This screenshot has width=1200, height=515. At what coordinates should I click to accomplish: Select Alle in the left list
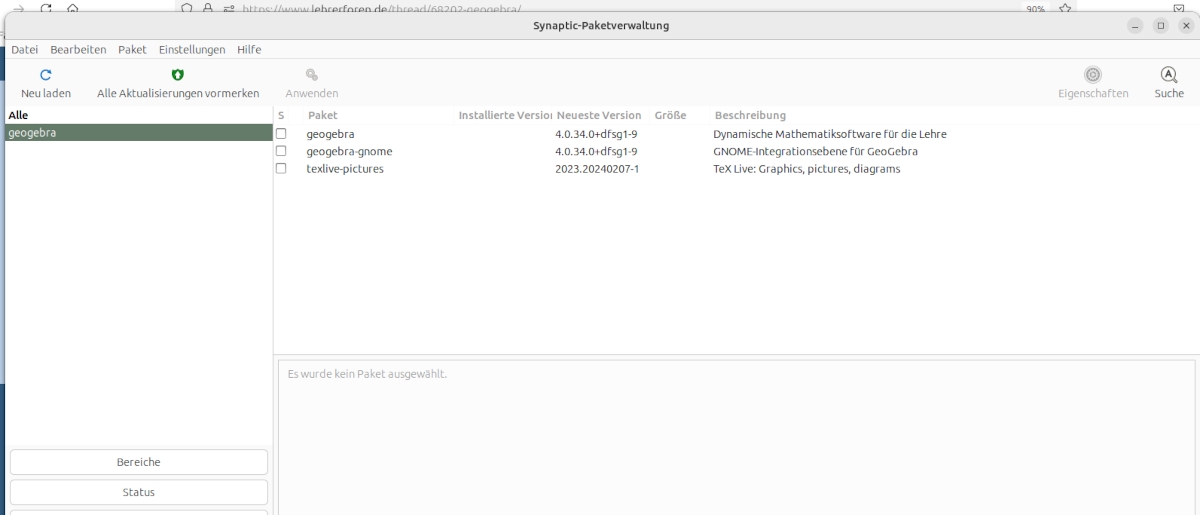18,115
